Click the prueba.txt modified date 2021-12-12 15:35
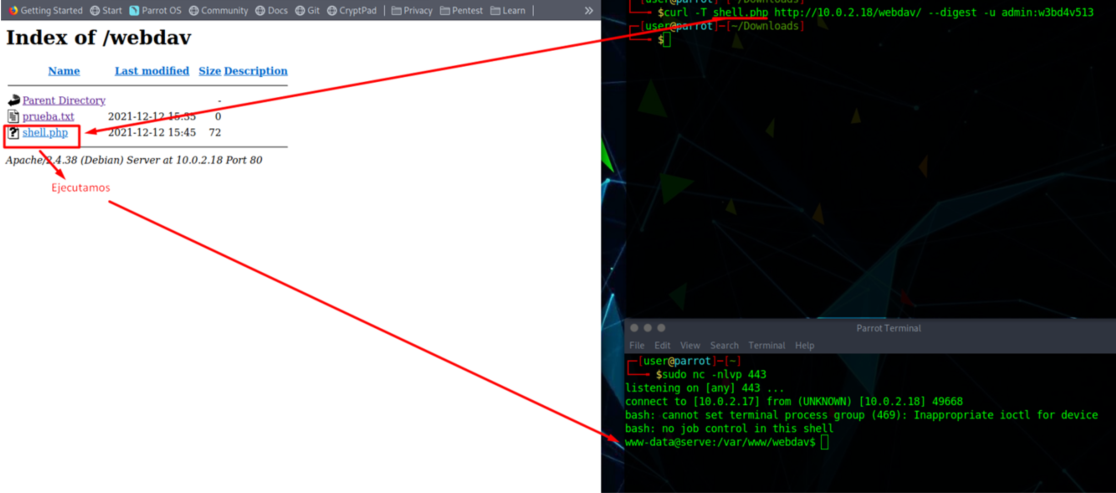The height and width of the screenshot is (493, 1116). 152,116
